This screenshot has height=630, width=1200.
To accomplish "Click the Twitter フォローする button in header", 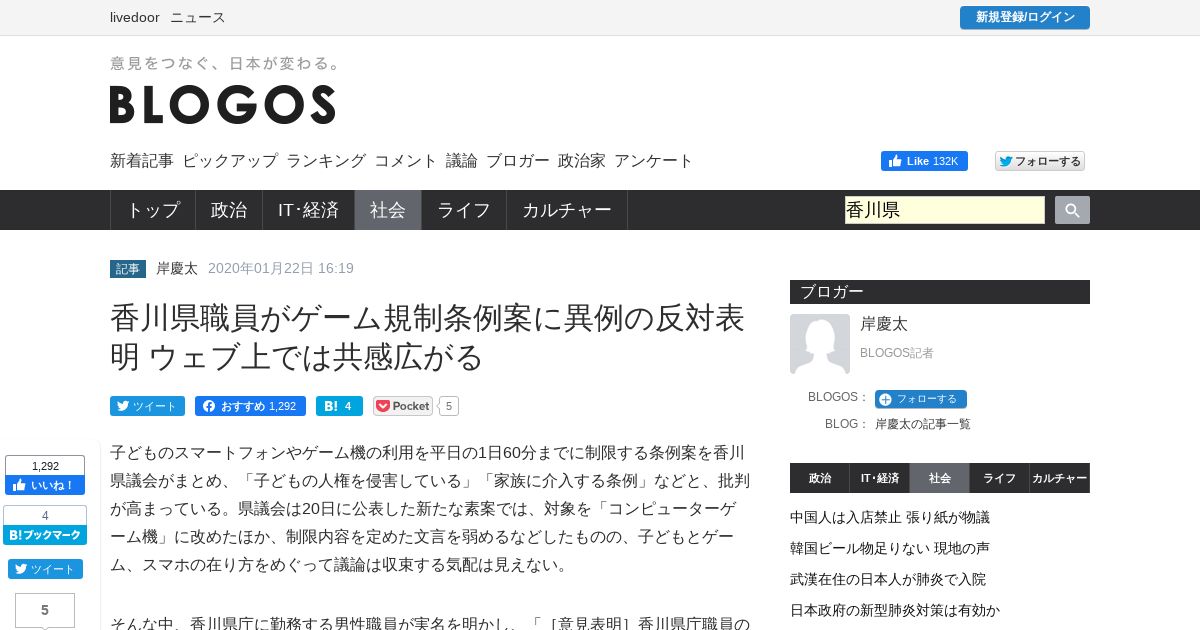I will (x=1040, y=161).
